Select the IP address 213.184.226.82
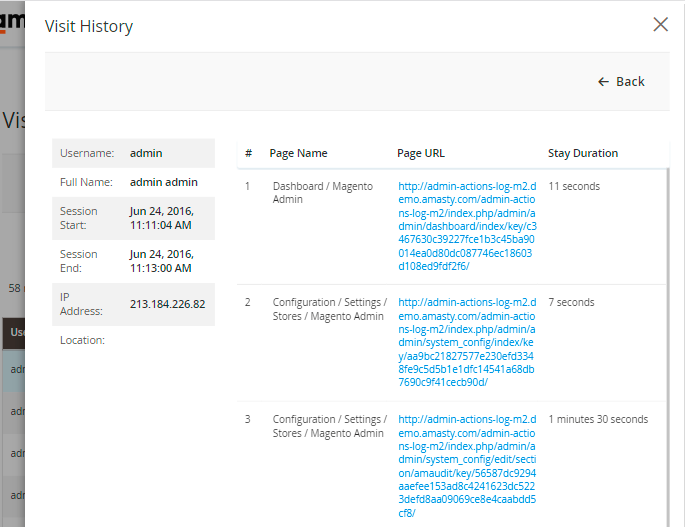The image size is (685, 527). click(167, 304)
